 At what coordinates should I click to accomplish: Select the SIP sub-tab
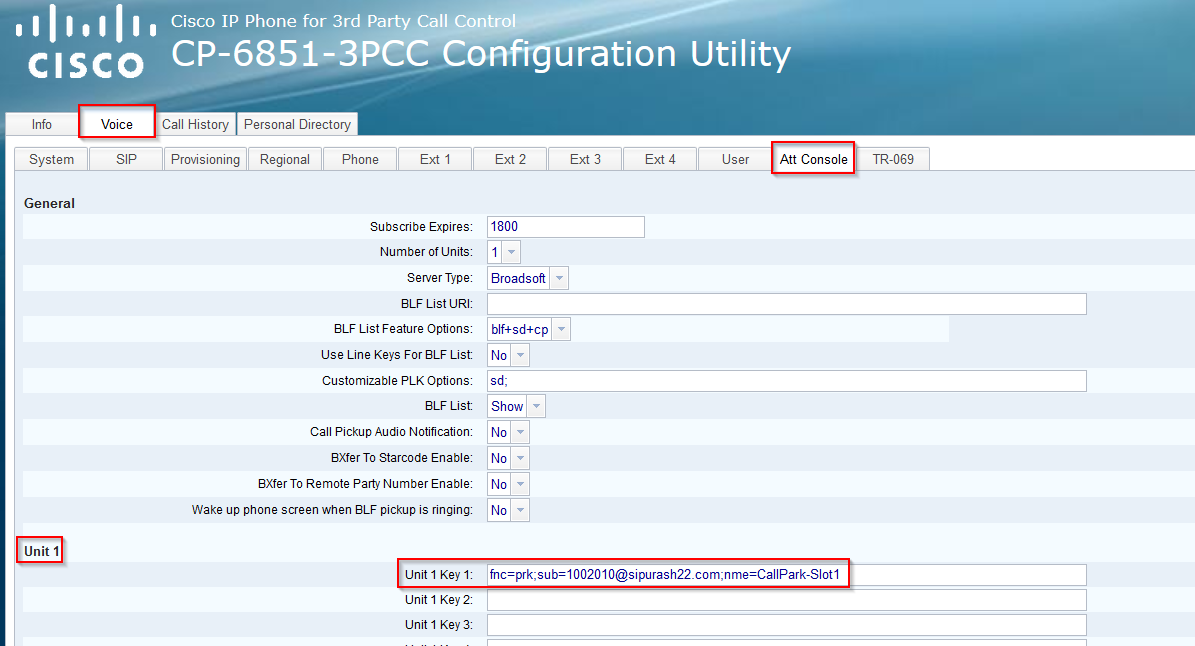point(125,158)
